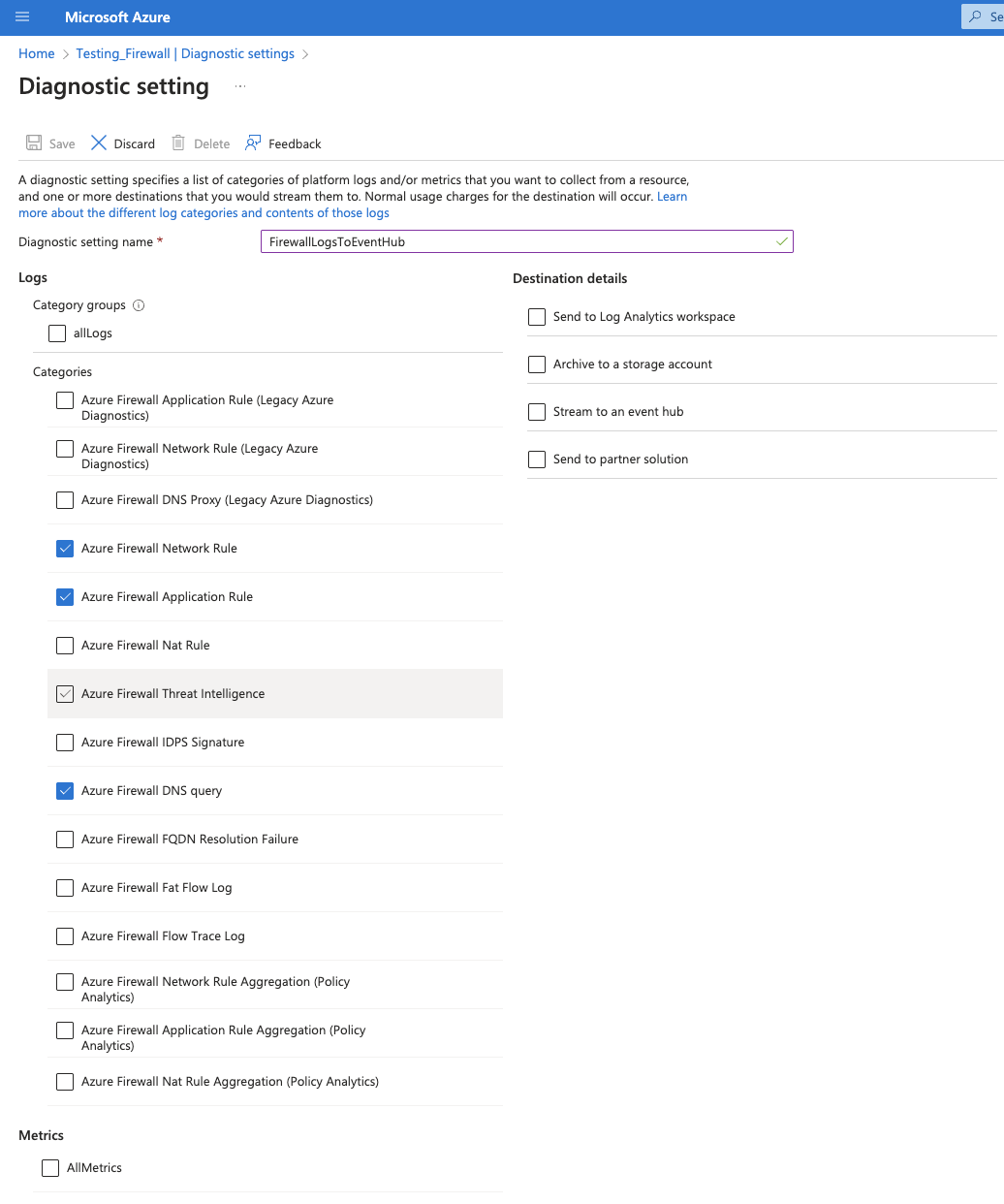Screen dimensions: 1004x1204
Task: Enable the allLogs category group checkbox
Action: click(57, 333)
